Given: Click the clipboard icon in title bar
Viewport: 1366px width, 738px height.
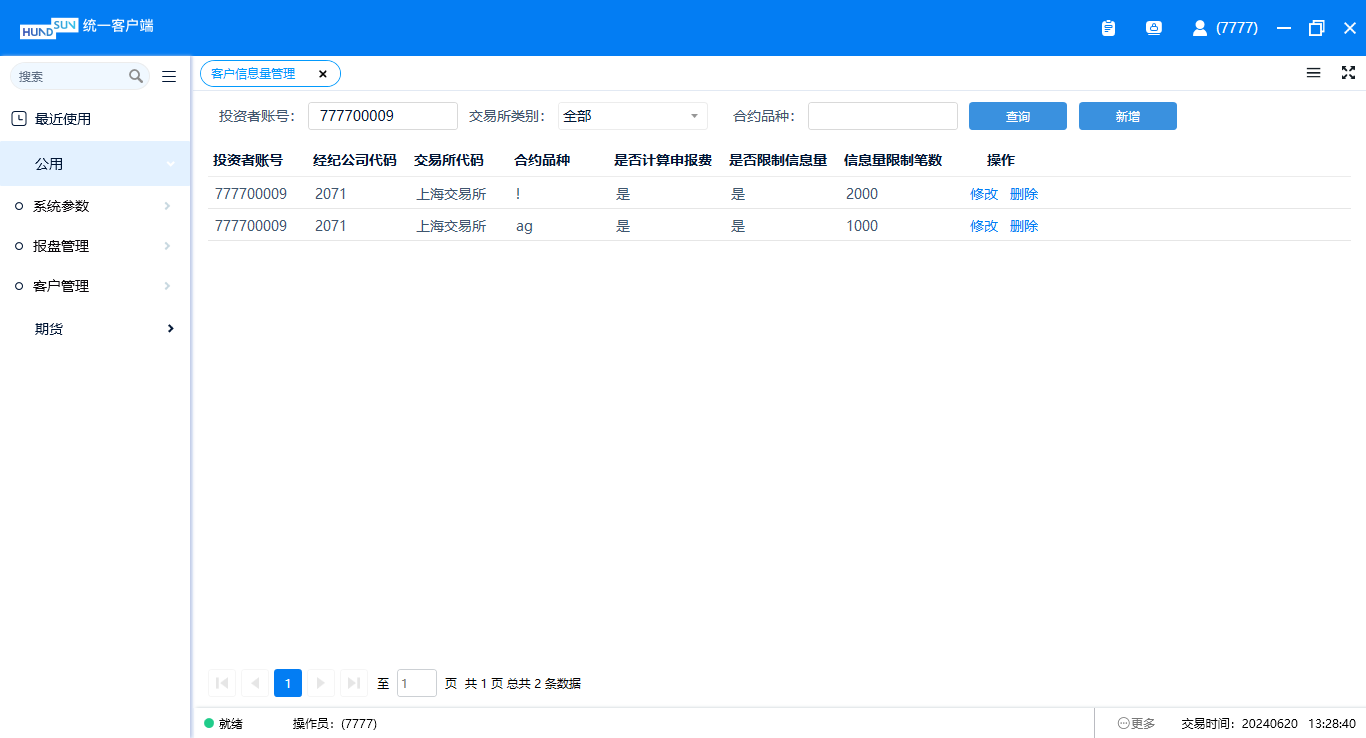Looking at the screenshot, I should click(1108, 28).
